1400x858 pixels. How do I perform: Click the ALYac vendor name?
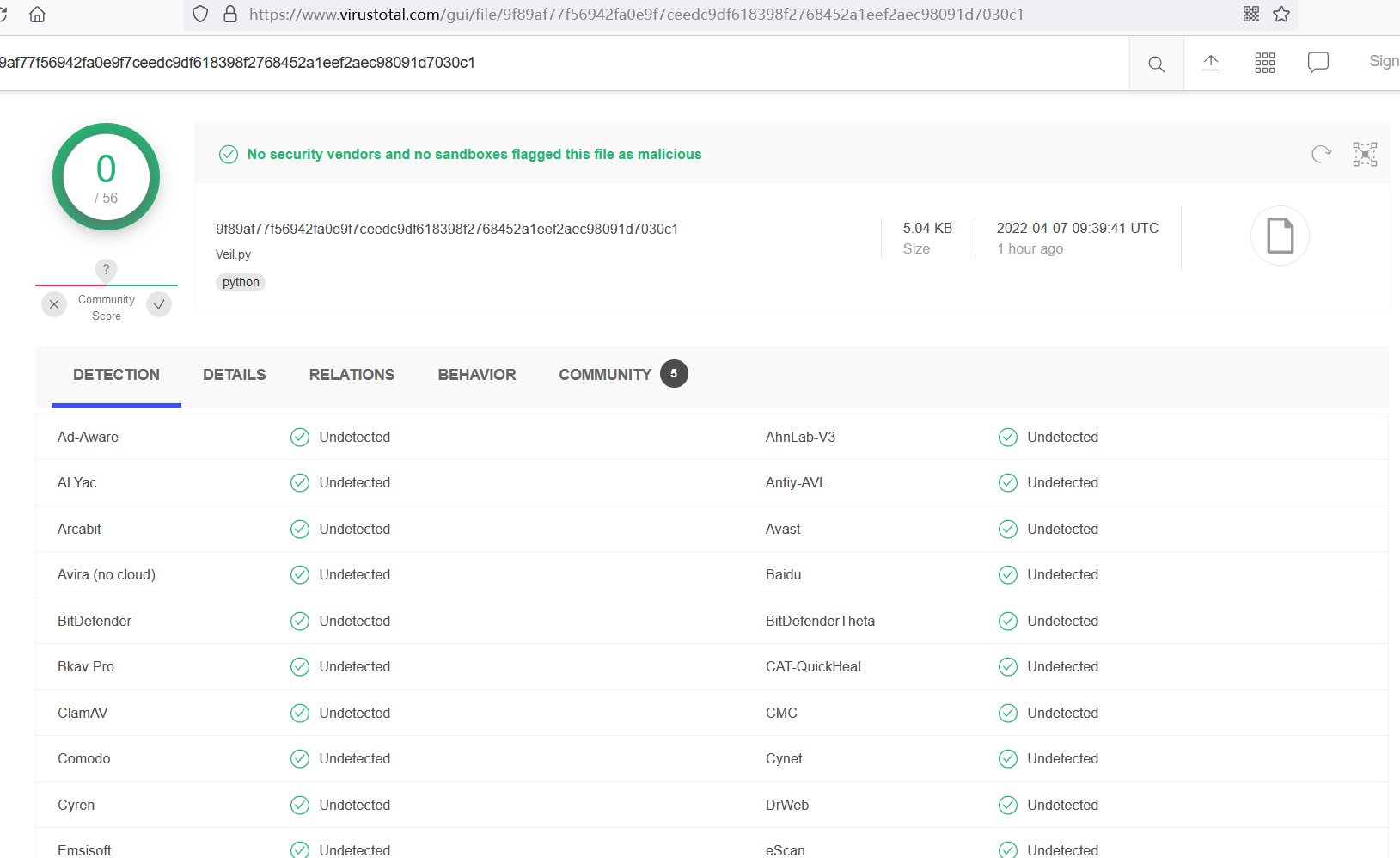76,482
